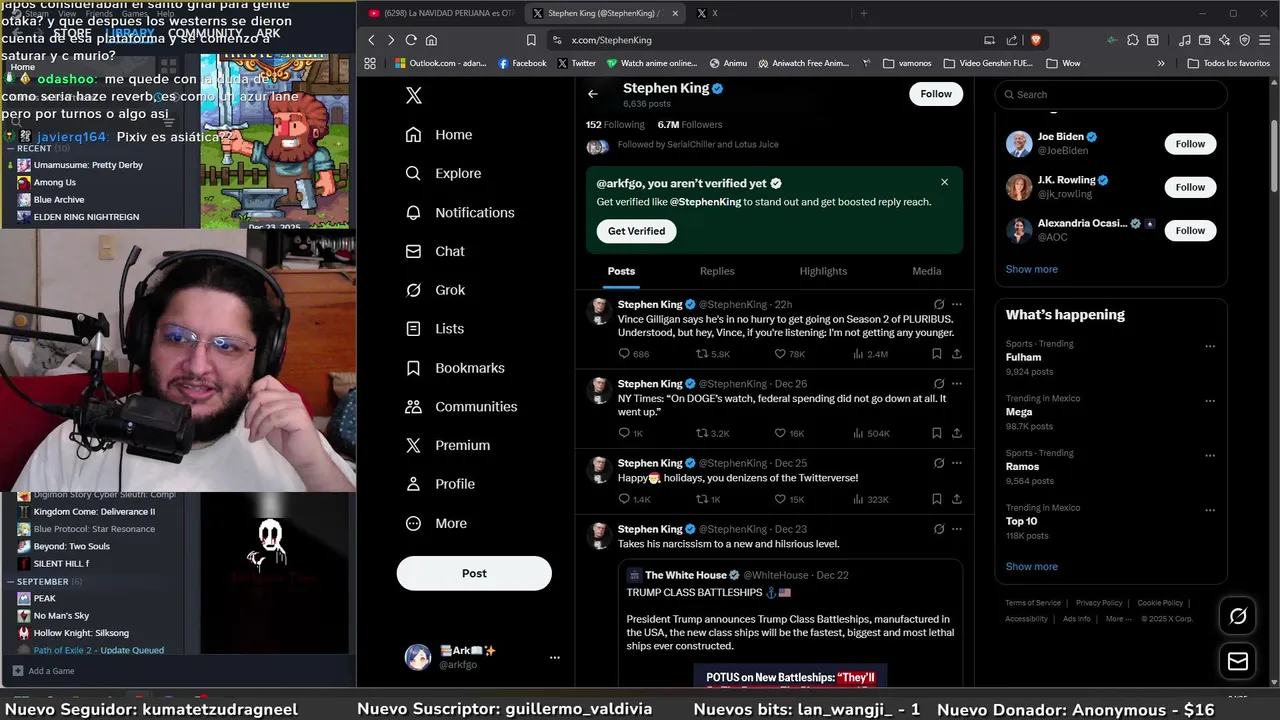The height and width of the screenshot is (720, 1280).
Task: Open the Facebook bookmark
Action: [x=522, y=63]
